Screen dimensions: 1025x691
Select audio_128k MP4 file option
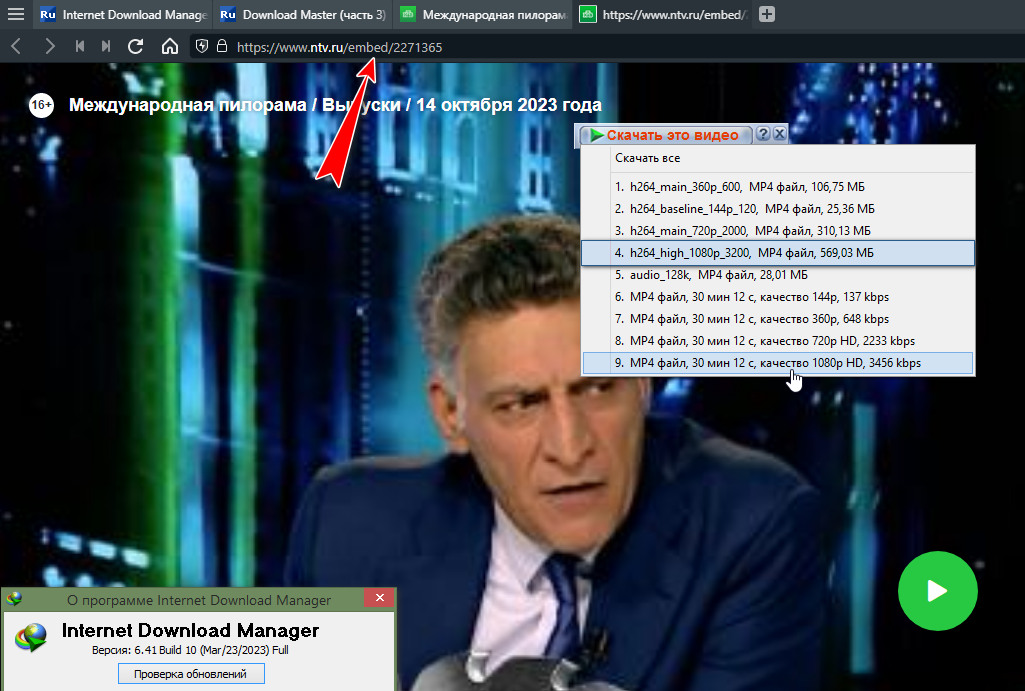point(777,275)
